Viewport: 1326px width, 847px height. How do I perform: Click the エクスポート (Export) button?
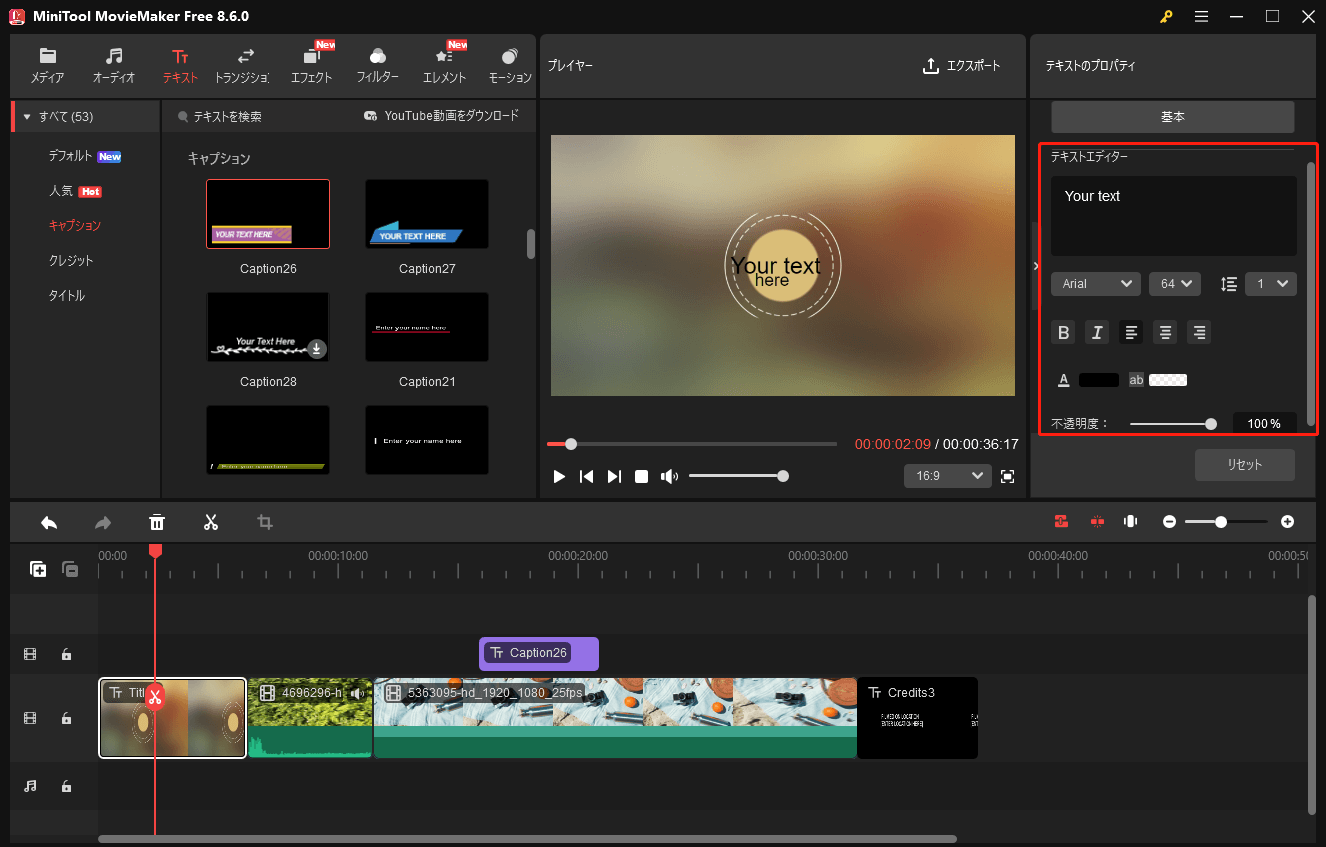962,65
